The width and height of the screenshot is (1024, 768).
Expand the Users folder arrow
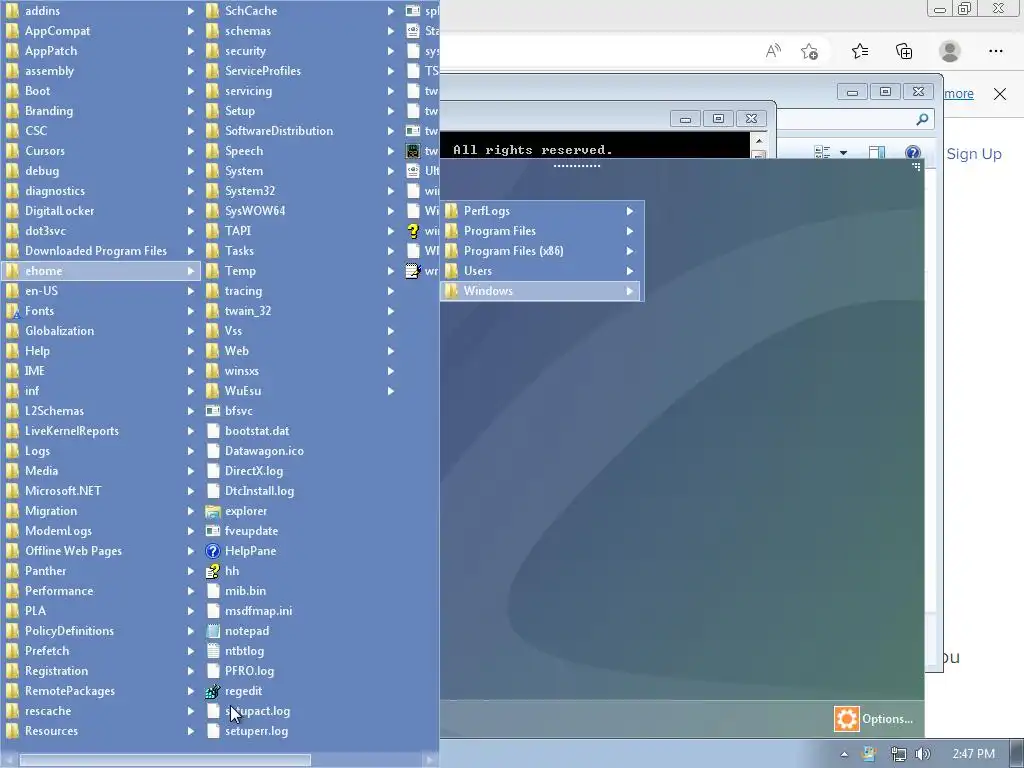[630, 271]
